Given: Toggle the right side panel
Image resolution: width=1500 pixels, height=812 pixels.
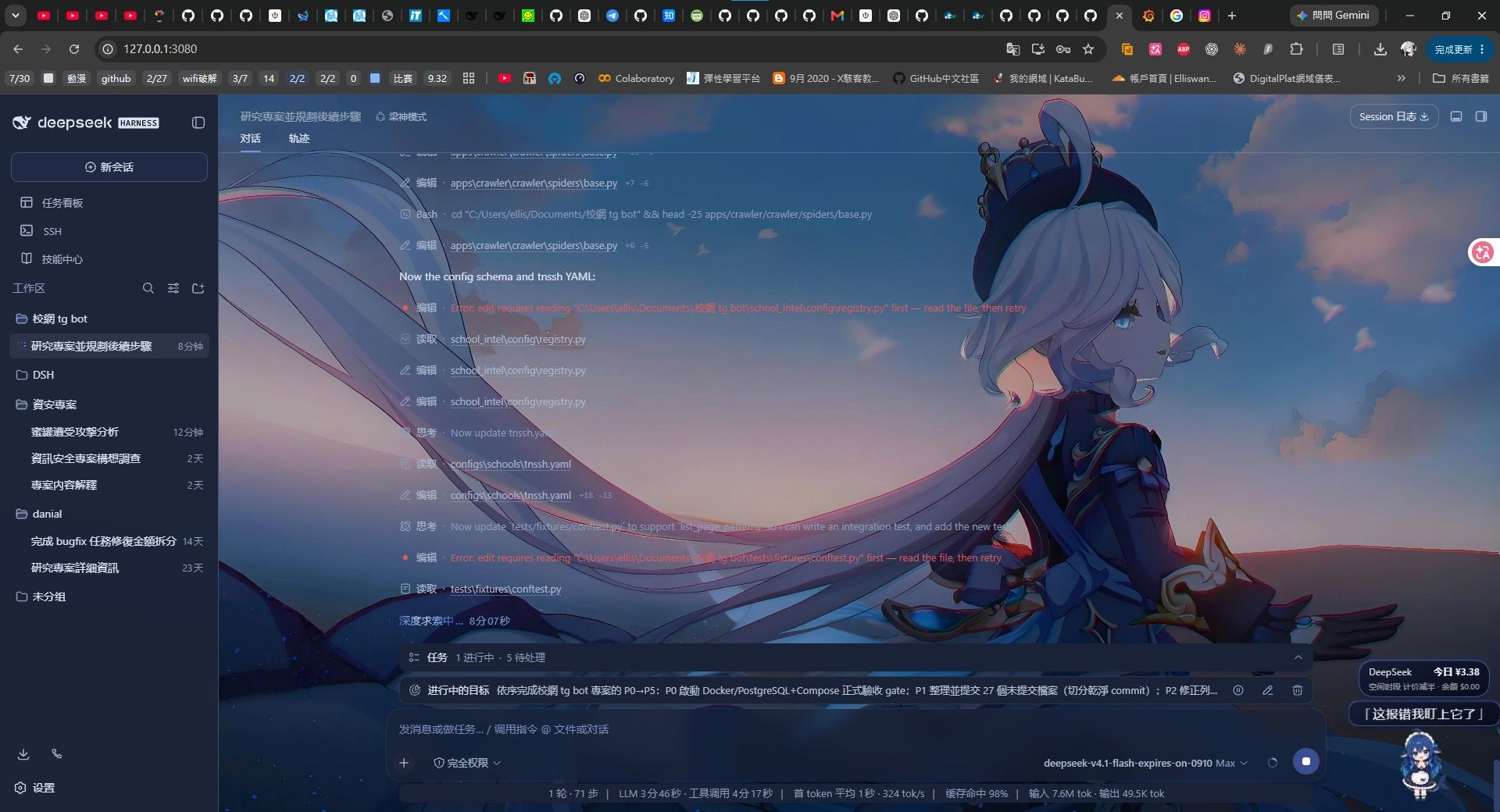Looking at the screenshot, I should click(x=1481, y=116).
